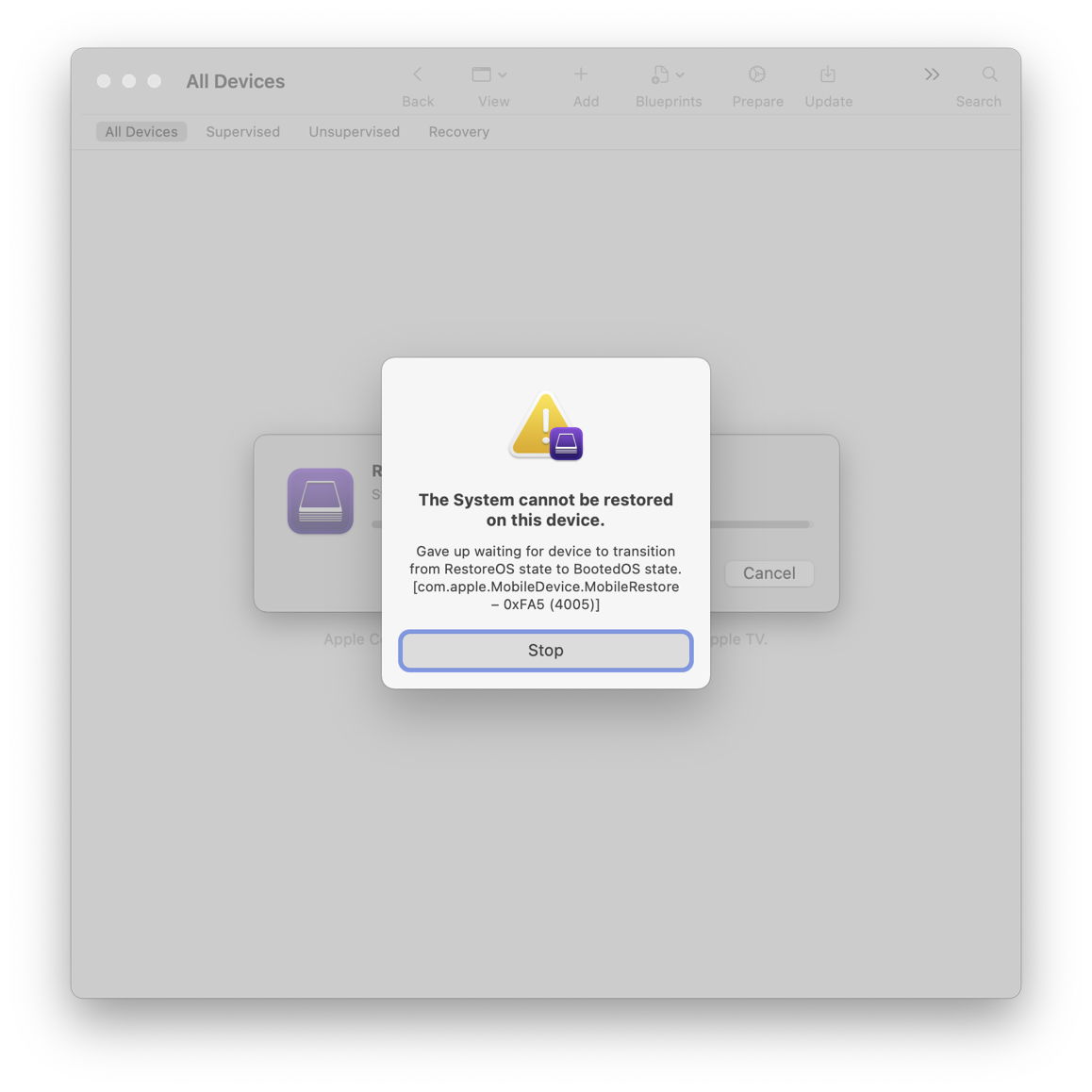
Task: Switch to the Recovery tab
Action: [x=459, y=132]
